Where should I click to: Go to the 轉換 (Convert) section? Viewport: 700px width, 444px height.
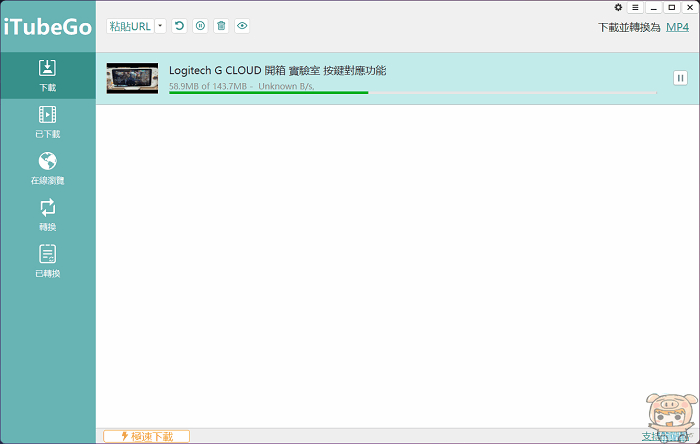click(48, 215)
